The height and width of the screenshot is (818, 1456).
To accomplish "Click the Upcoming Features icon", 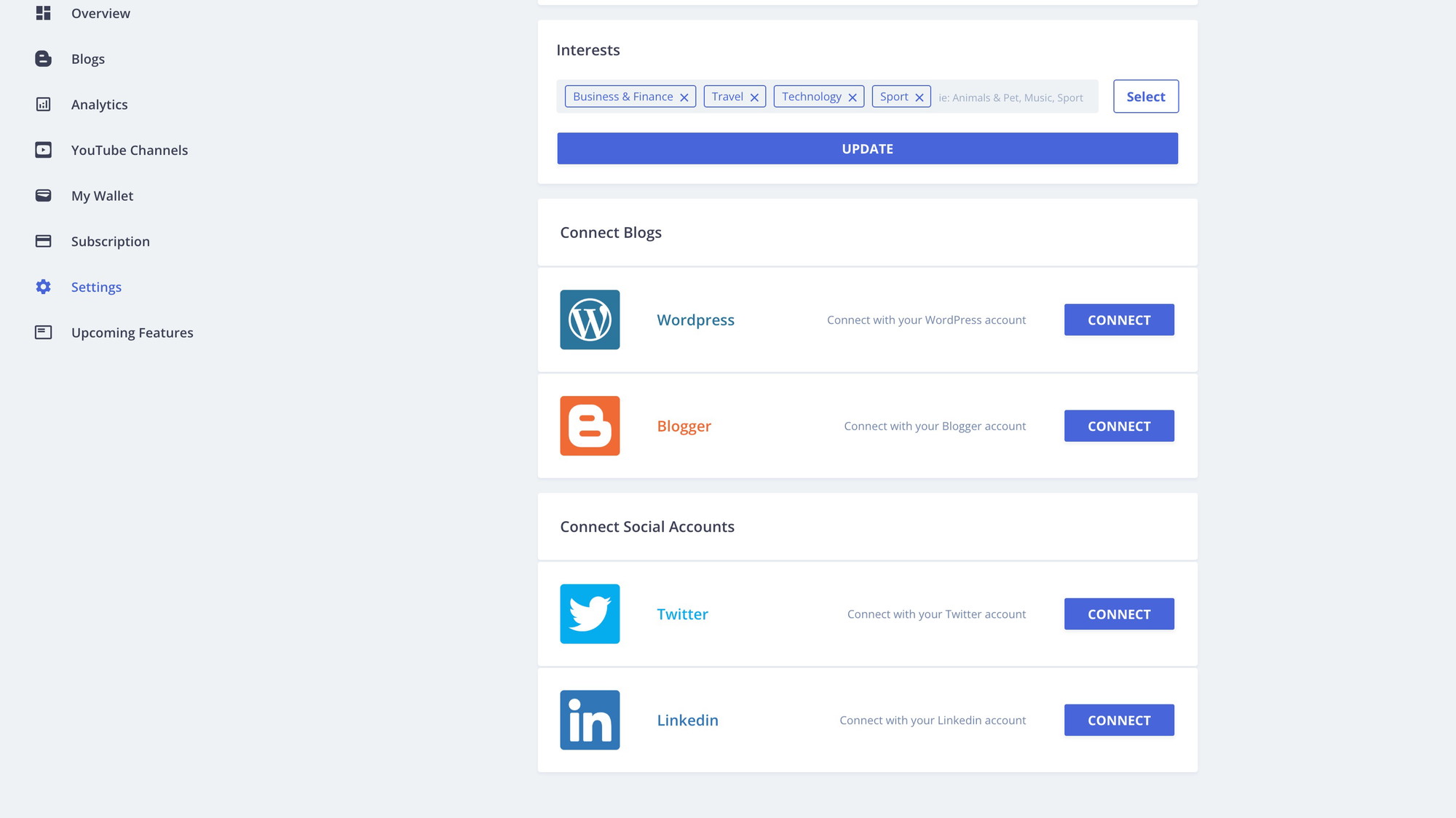I will (44, 332).
